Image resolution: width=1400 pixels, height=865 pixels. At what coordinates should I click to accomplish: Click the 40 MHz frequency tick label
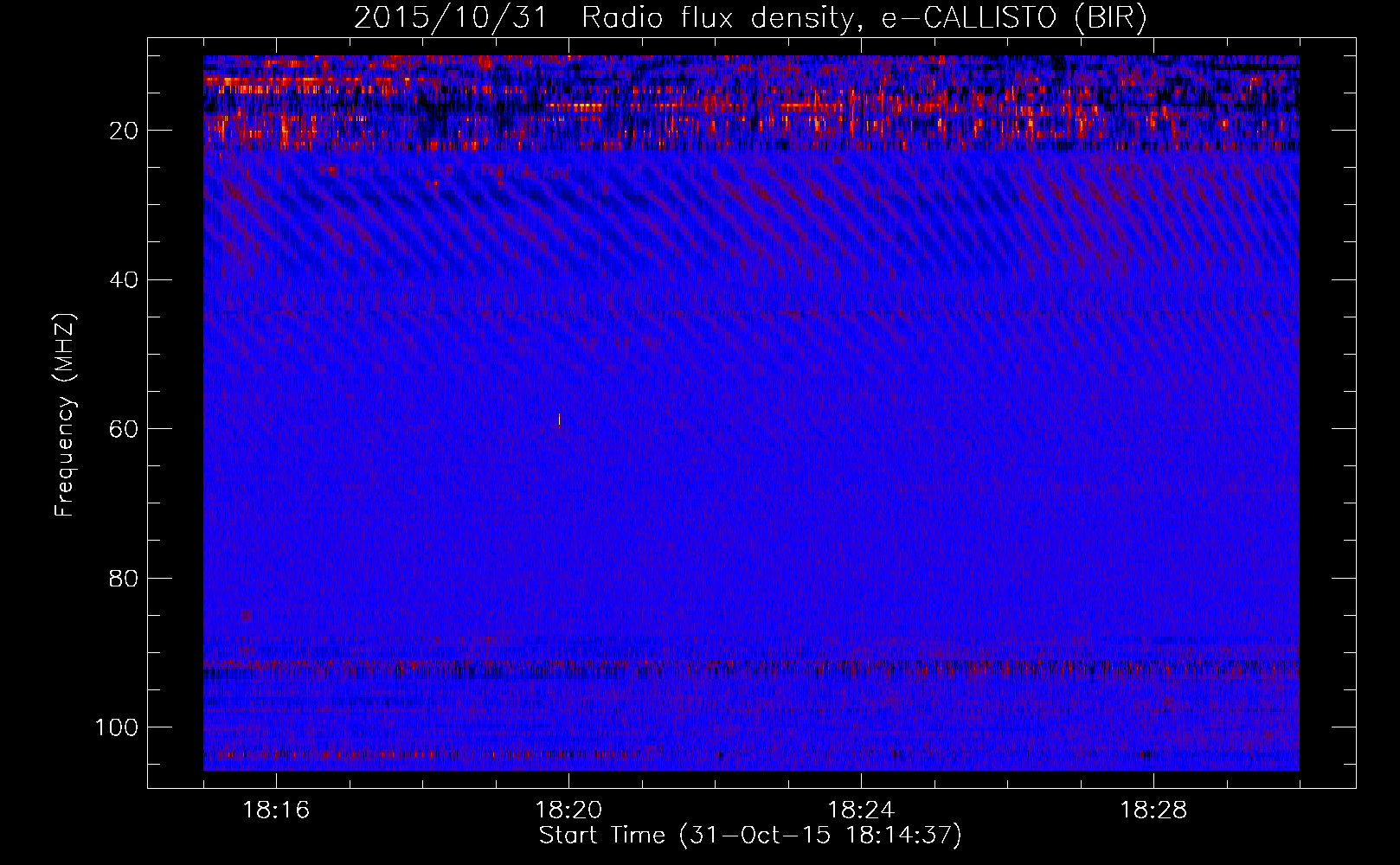tap(124, 280)
